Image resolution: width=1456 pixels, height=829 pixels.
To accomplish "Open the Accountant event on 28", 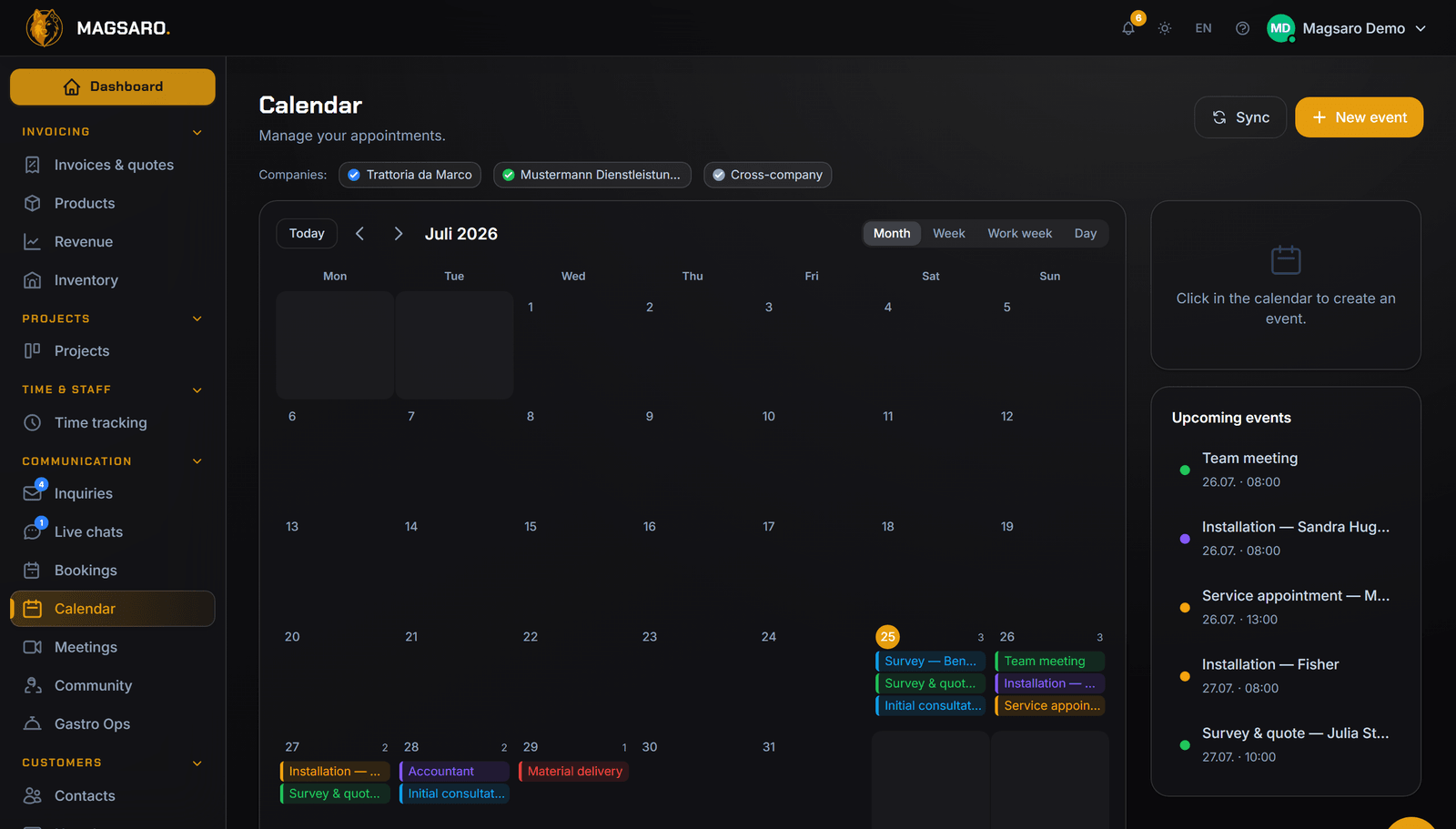I will point(454,771).
